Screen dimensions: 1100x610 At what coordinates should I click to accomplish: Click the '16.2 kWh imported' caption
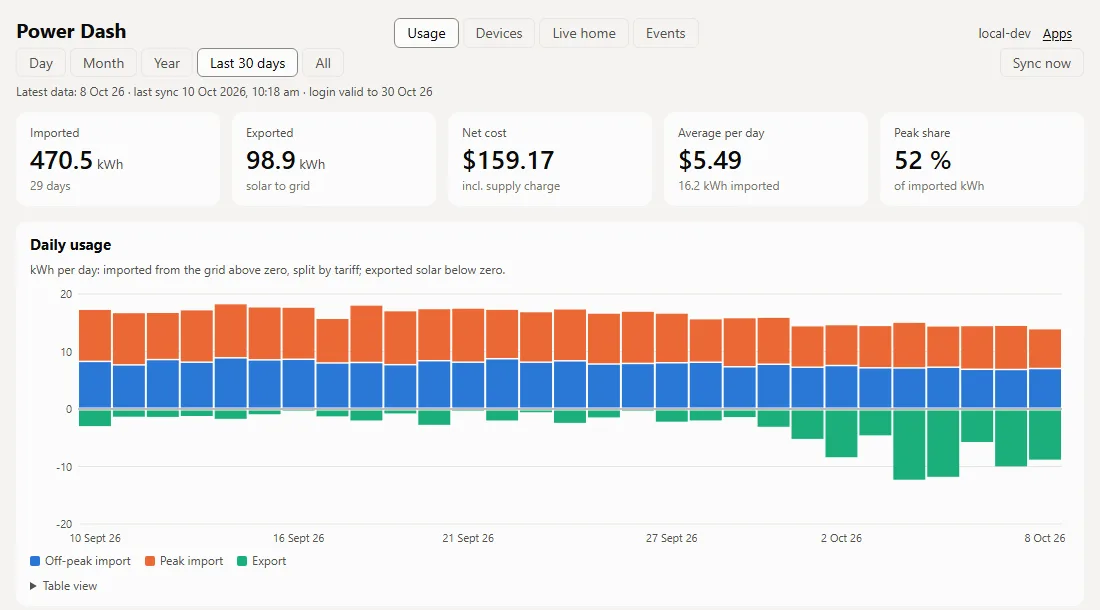point(728,186)
